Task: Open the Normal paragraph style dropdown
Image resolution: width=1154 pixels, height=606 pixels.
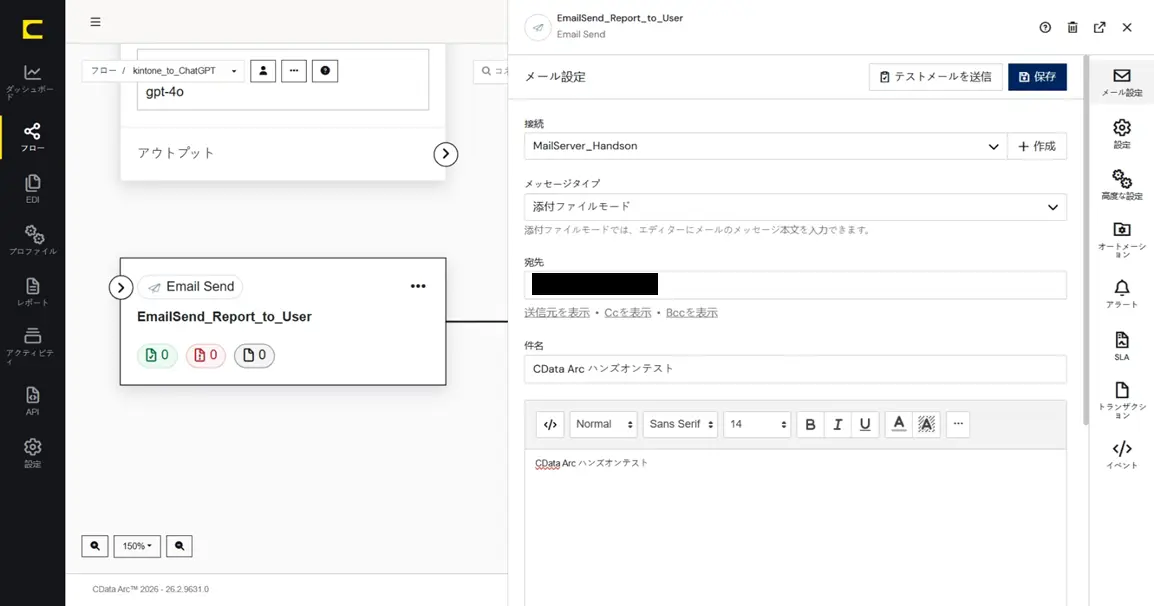Action: pyautogui.click(x=603, y=424)
